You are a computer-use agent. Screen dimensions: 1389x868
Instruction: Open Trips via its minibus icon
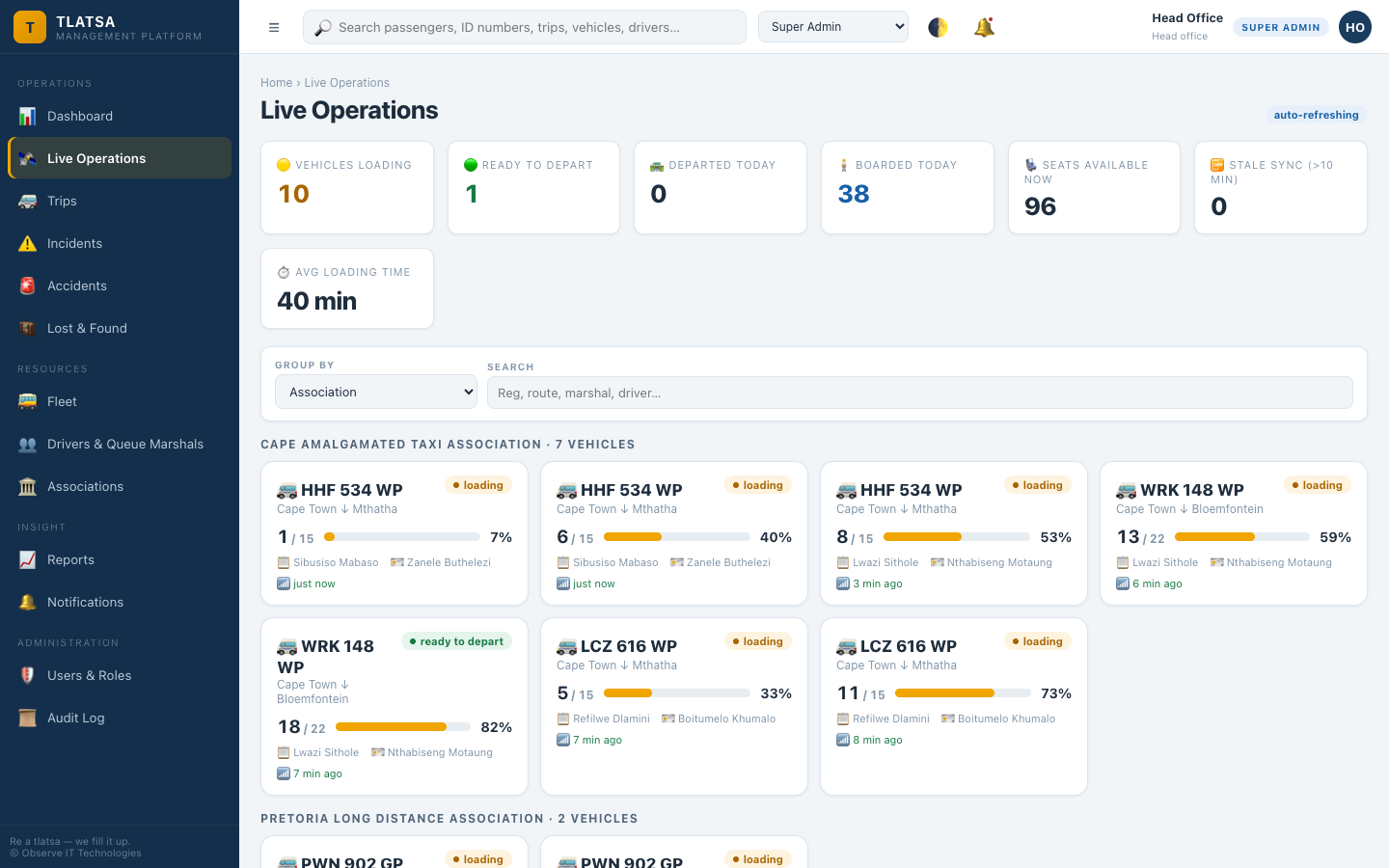pos(28,201)
